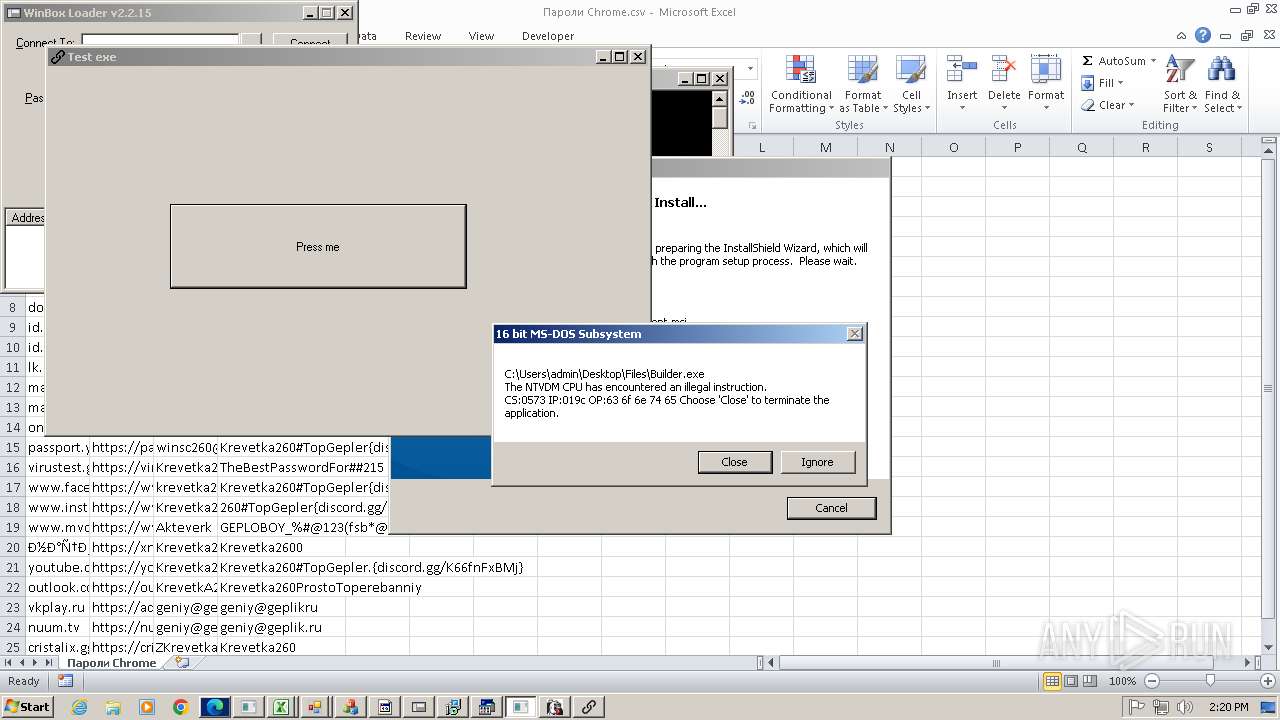Open the Number group dialog launcher
The image size is (1280, 720).
click(751, 126)
